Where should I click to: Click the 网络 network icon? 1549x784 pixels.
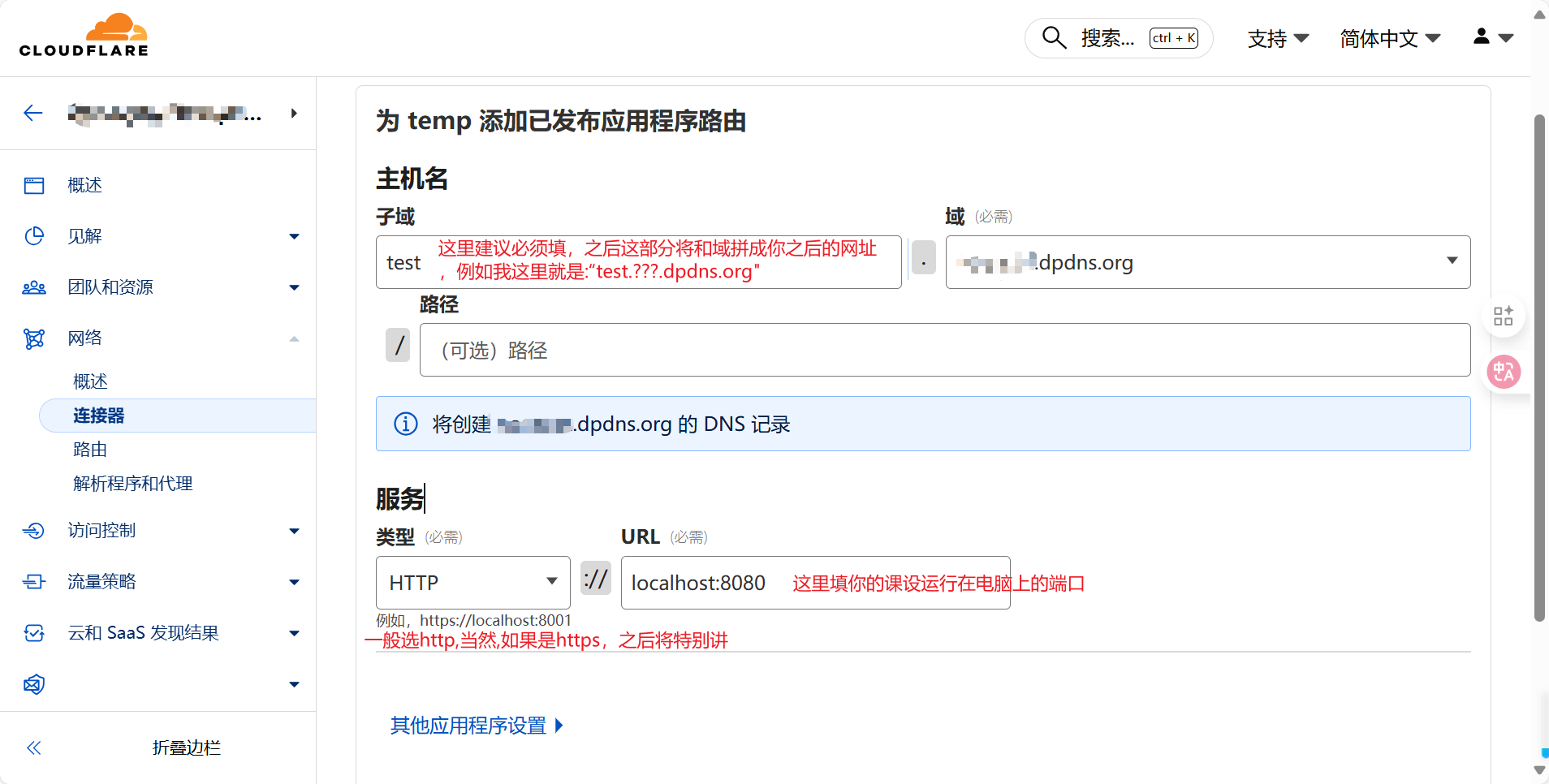(x=34, y=338)
